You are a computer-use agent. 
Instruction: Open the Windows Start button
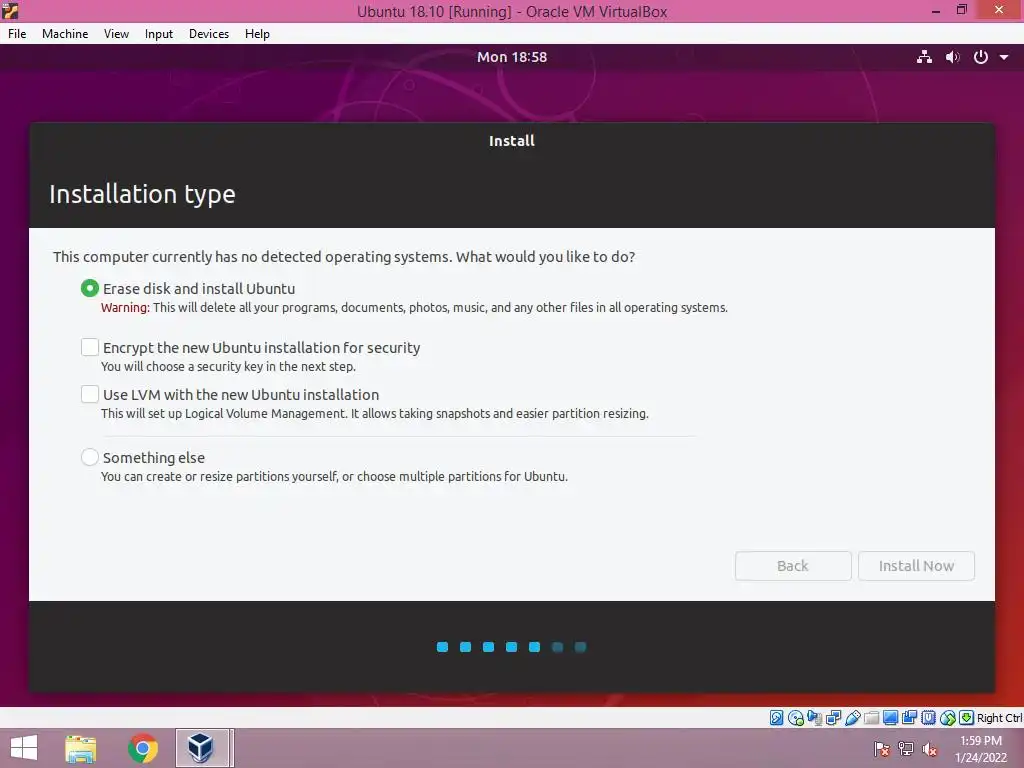click(x=24, y=748)
